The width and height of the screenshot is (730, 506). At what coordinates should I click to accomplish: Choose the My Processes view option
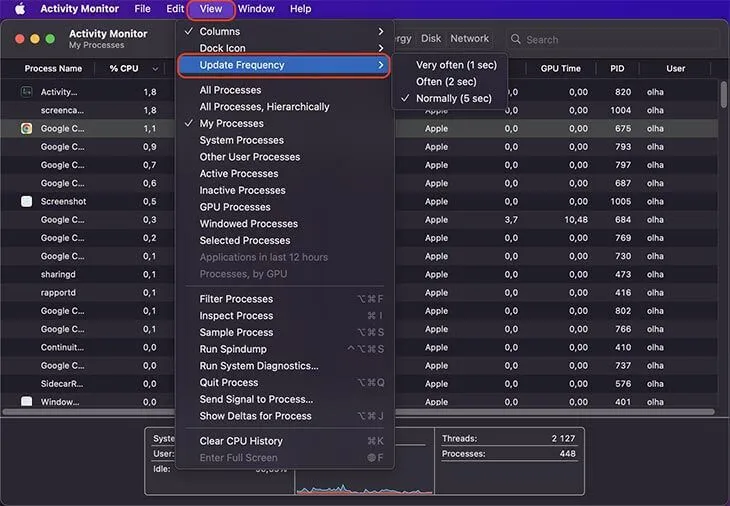[231, 123]
